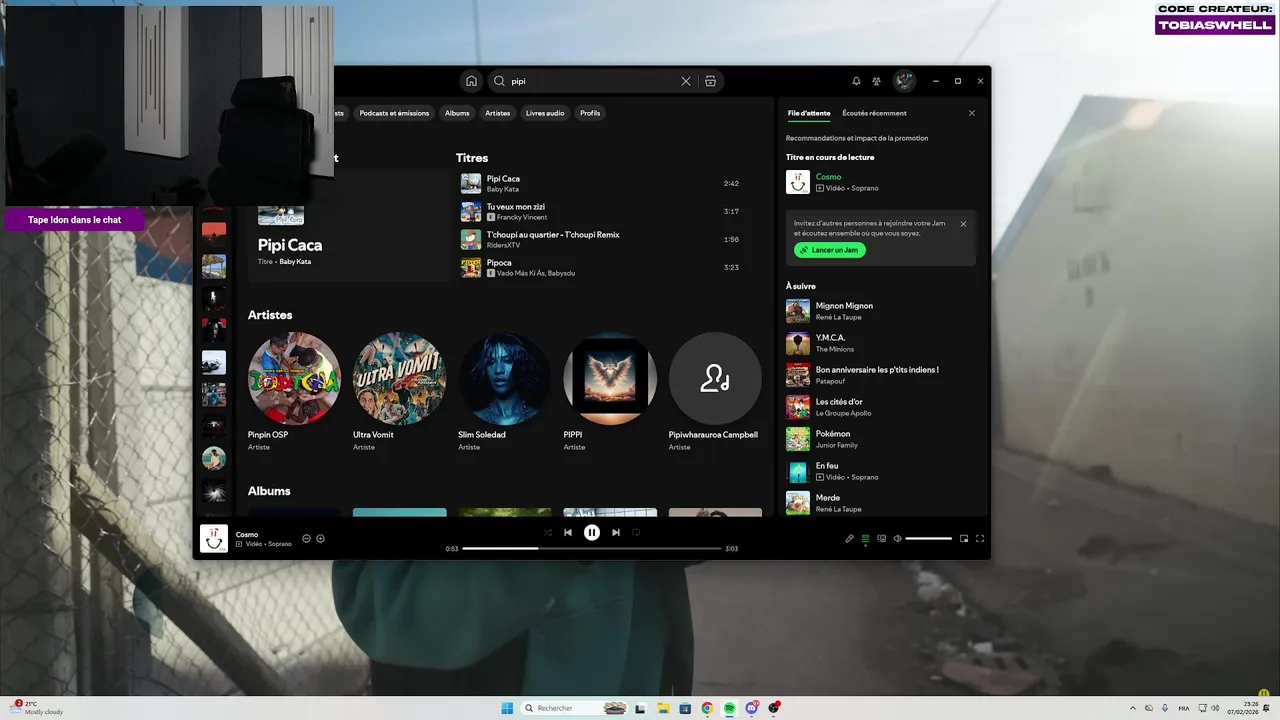Dismiss the Jam invitation card

point(963,224)
